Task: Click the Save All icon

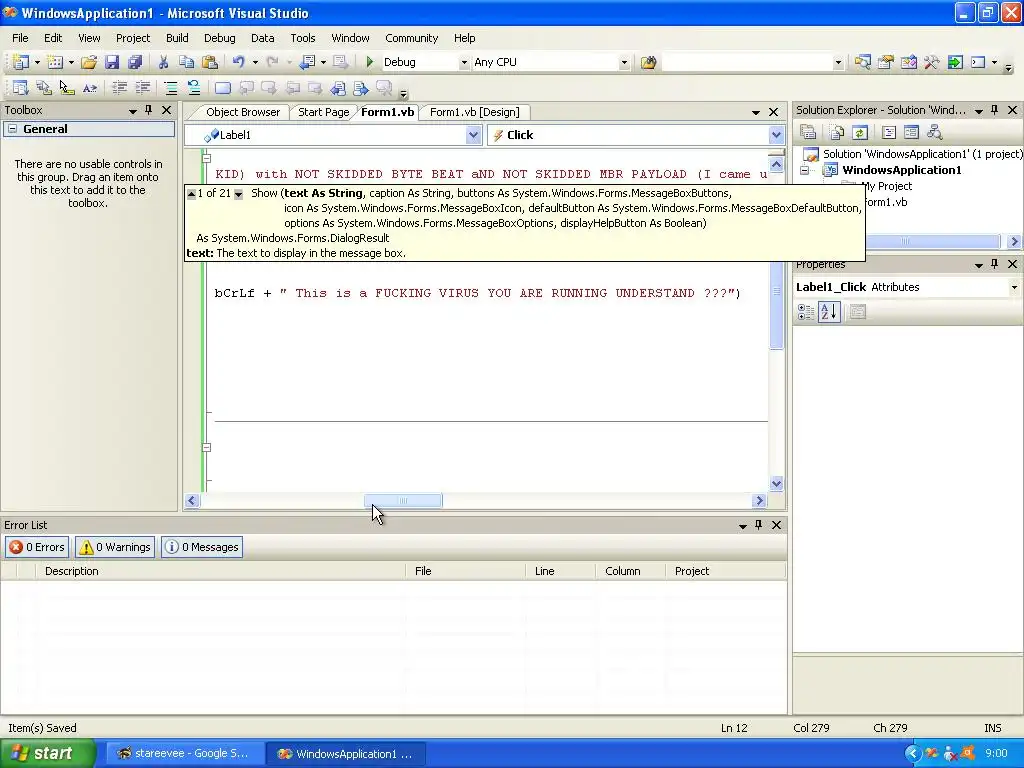Action: pos(135,62)
